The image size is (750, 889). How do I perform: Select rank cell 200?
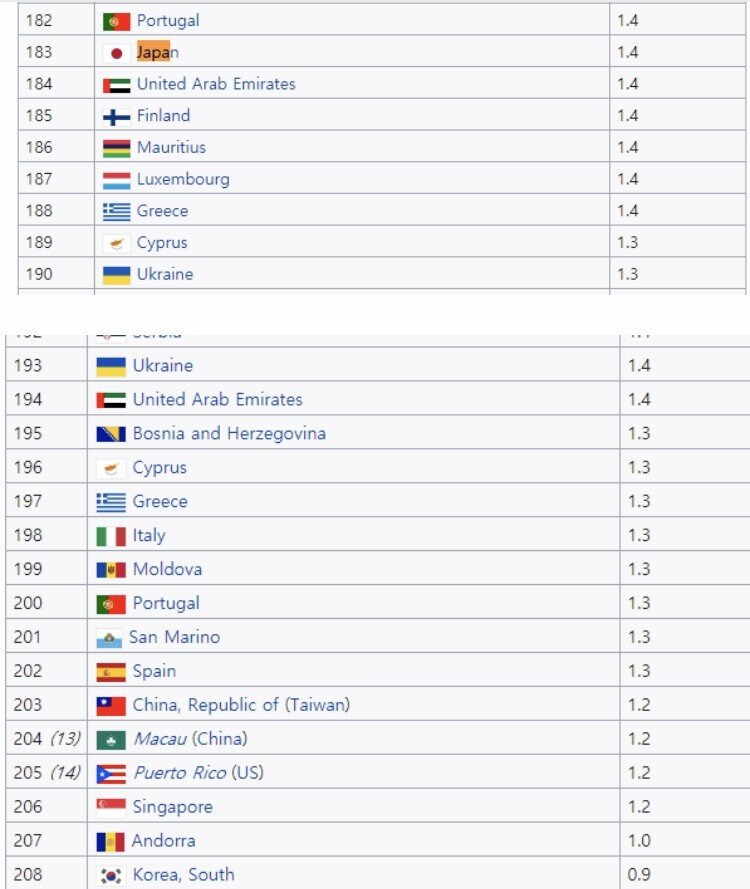46,603
